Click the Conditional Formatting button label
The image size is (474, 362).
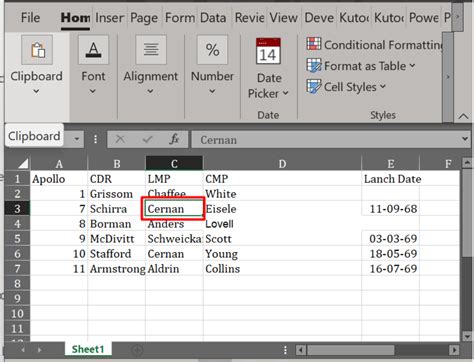[x=384, y=45]
